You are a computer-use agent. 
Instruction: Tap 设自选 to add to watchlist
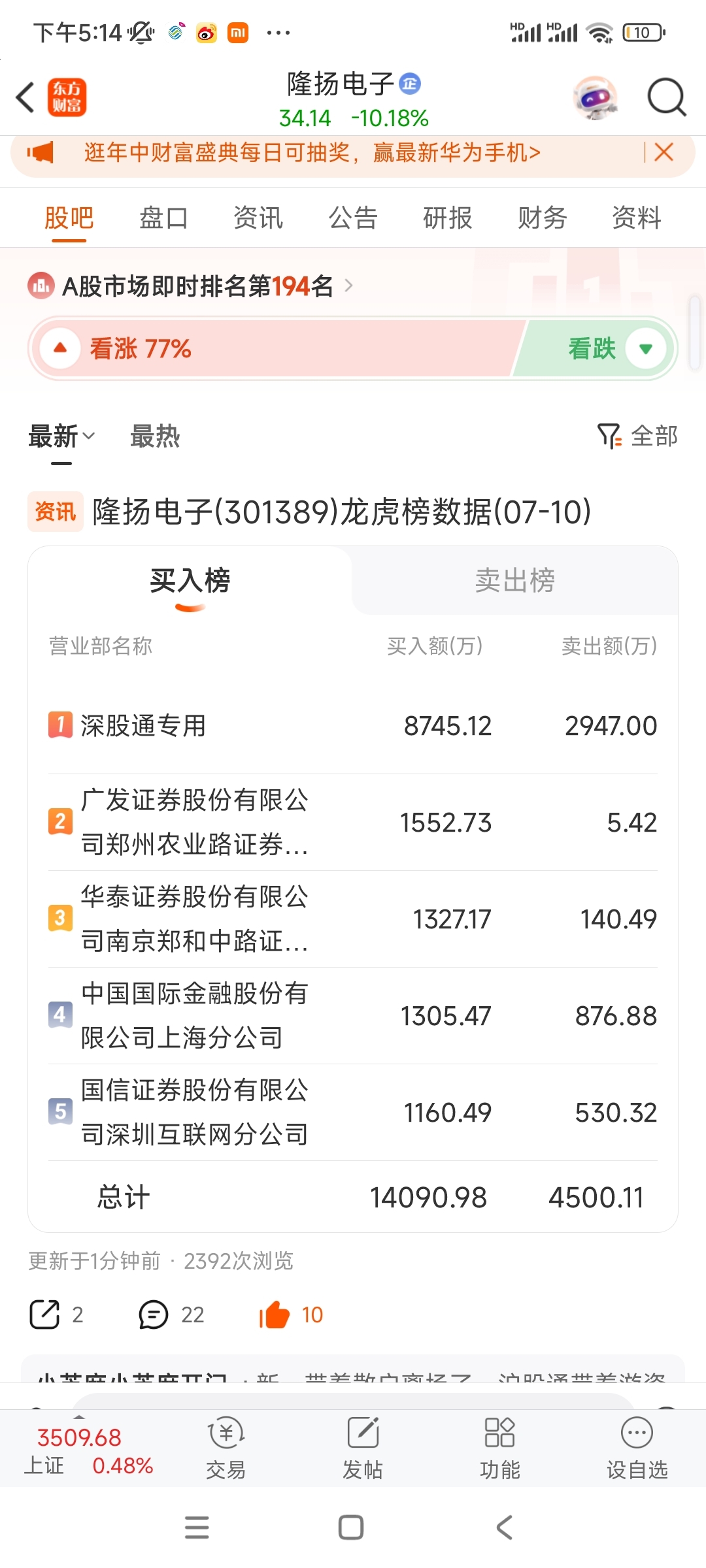pos(637,1448)
